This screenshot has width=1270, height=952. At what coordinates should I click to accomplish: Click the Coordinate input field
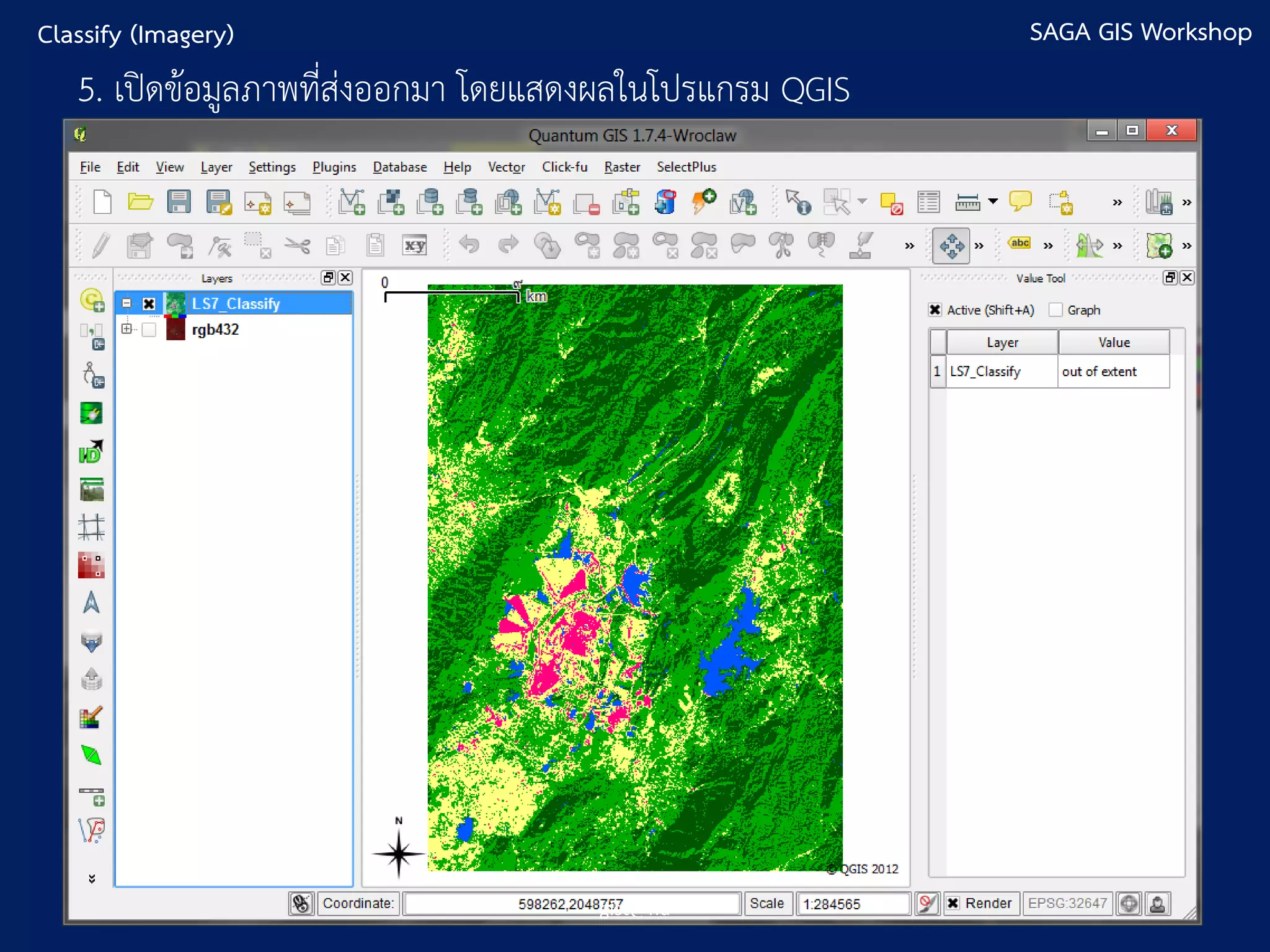pos(571,904)
